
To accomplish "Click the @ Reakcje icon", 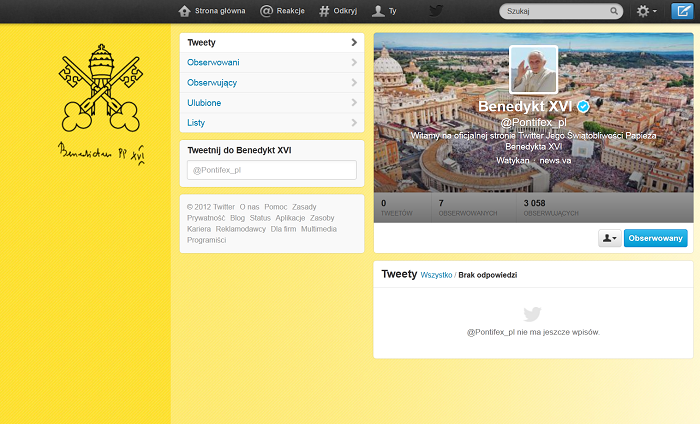I will (x=266, y=11).
